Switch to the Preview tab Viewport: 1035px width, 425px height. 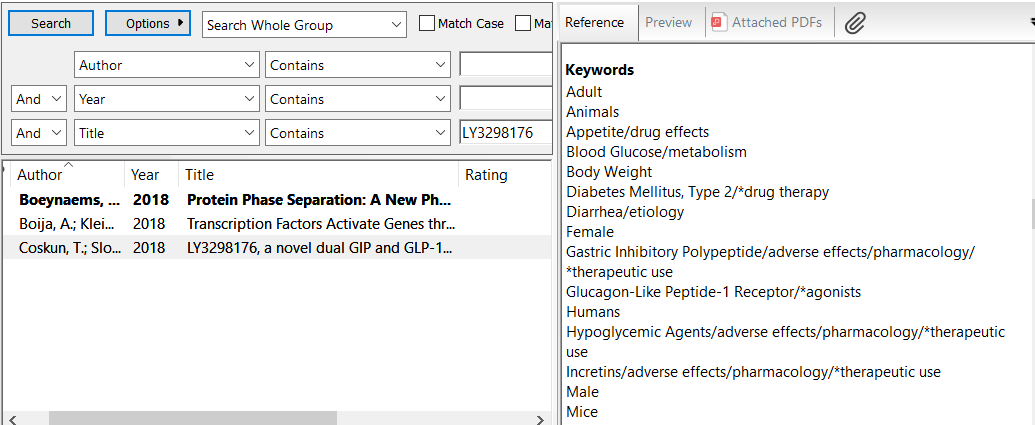coord(668,22)
